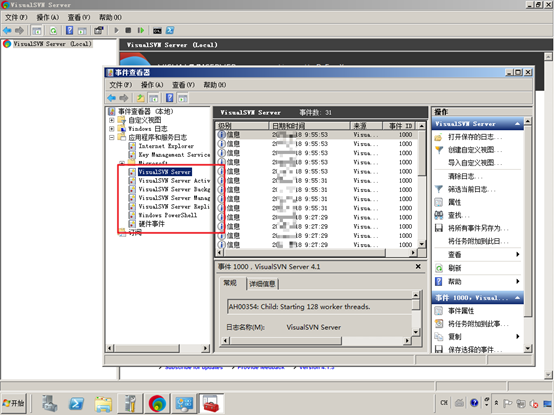Click Back arrow in VisualSVN Server toolbar

[7, 30]
